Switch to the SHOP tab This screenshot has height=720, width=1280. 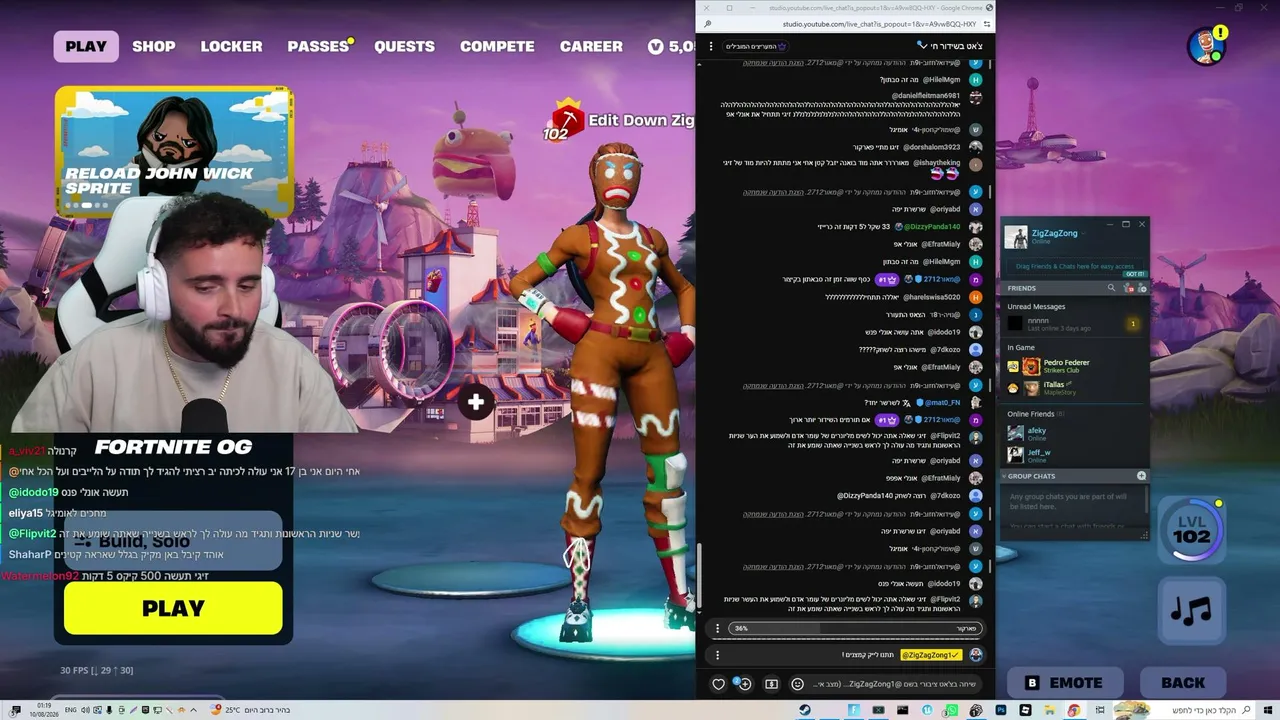pos(154,46)
